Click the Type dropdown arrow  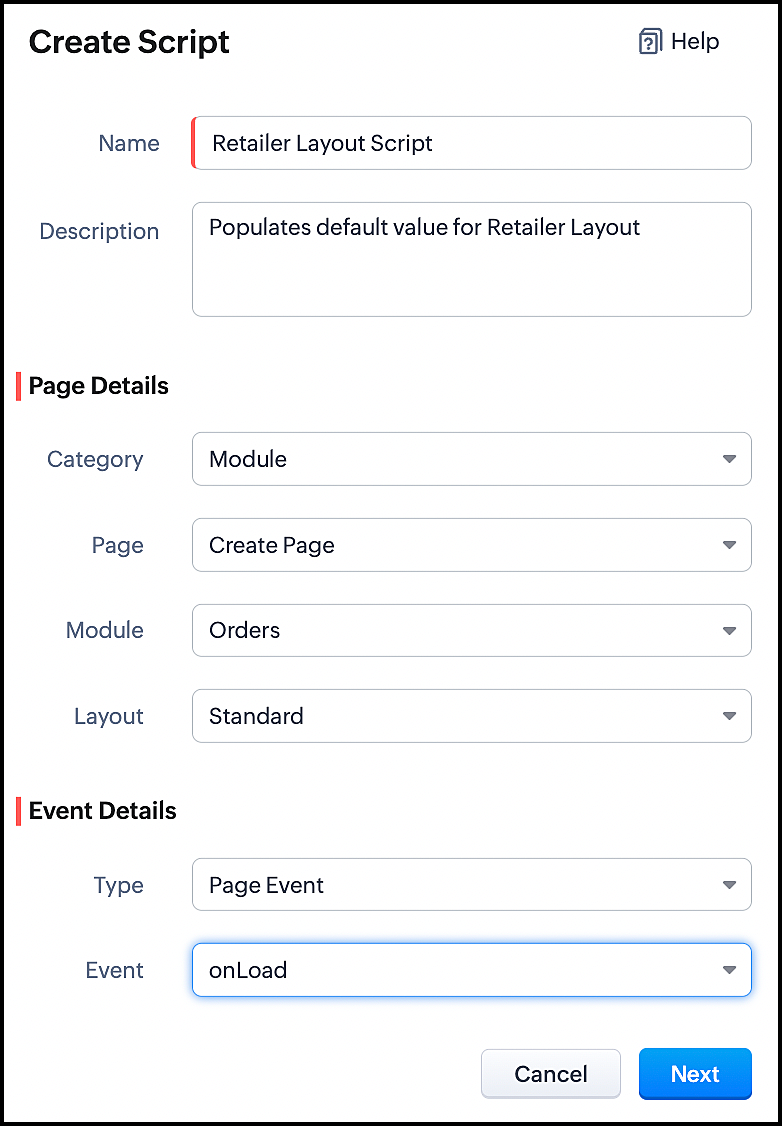pyautogui.click(x=729, y=884)
